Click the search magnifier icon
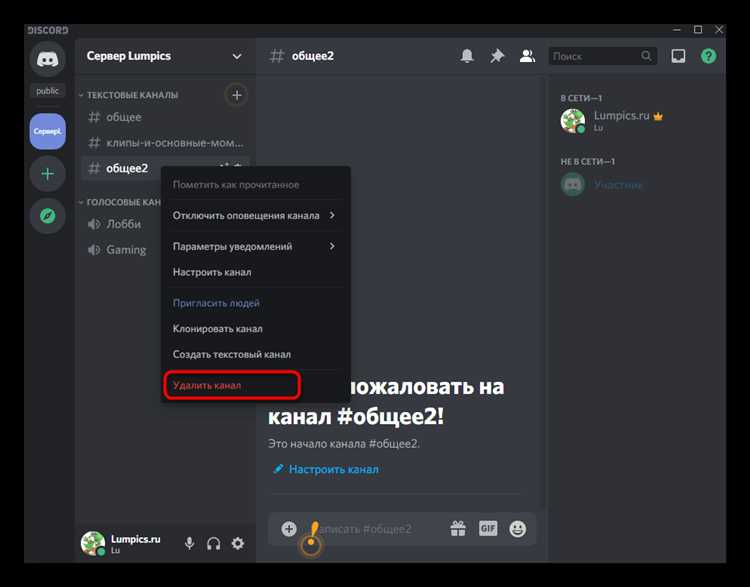This screenshot has width=750, height=587. (646, 56)
